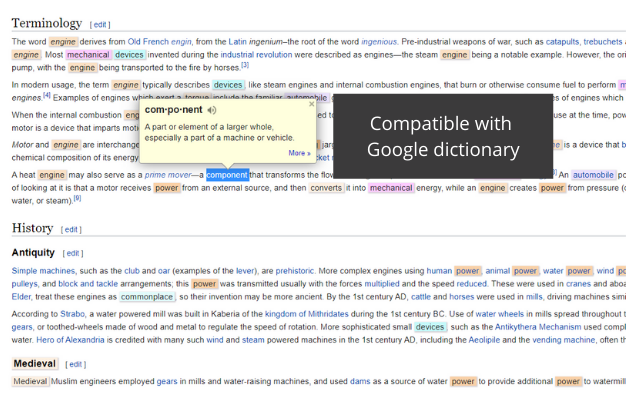The height and width of the screenshot is (400, 640).
Task: Open the trebuchets link
Action: pyautogui.click(x=603, y=42)
